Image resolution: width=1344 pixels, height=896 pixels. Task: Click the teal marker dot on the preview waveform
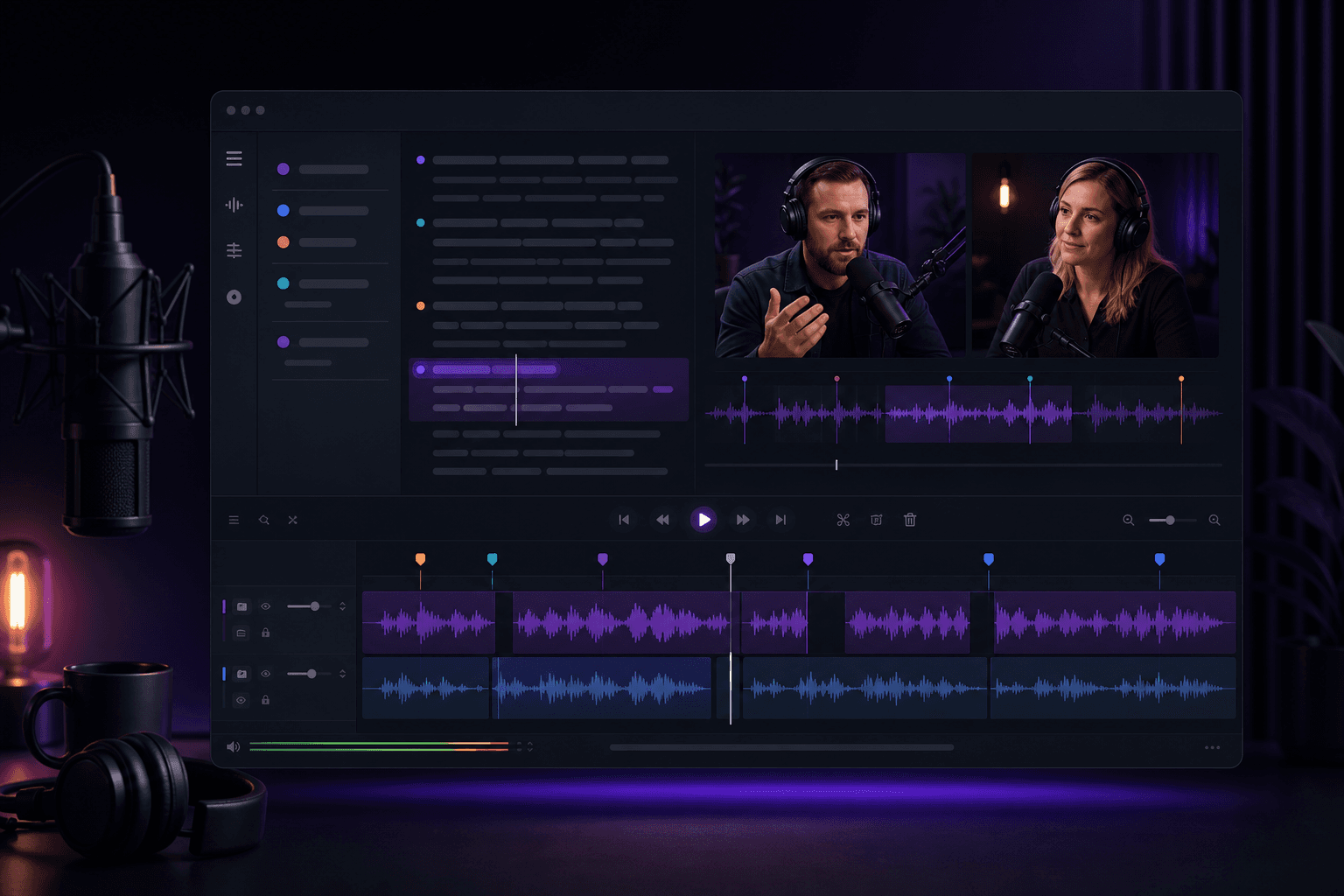pyautogui.click(x=1030, y=379)
